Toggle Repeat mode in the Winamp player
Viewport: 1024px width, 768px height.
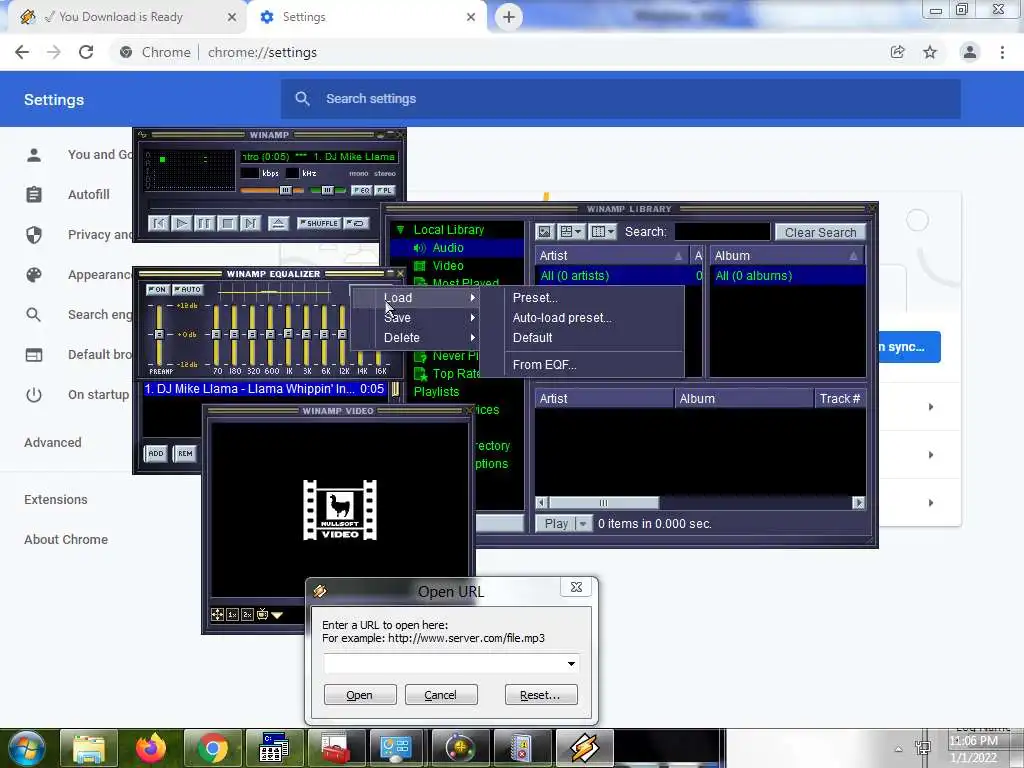[356, 223]
